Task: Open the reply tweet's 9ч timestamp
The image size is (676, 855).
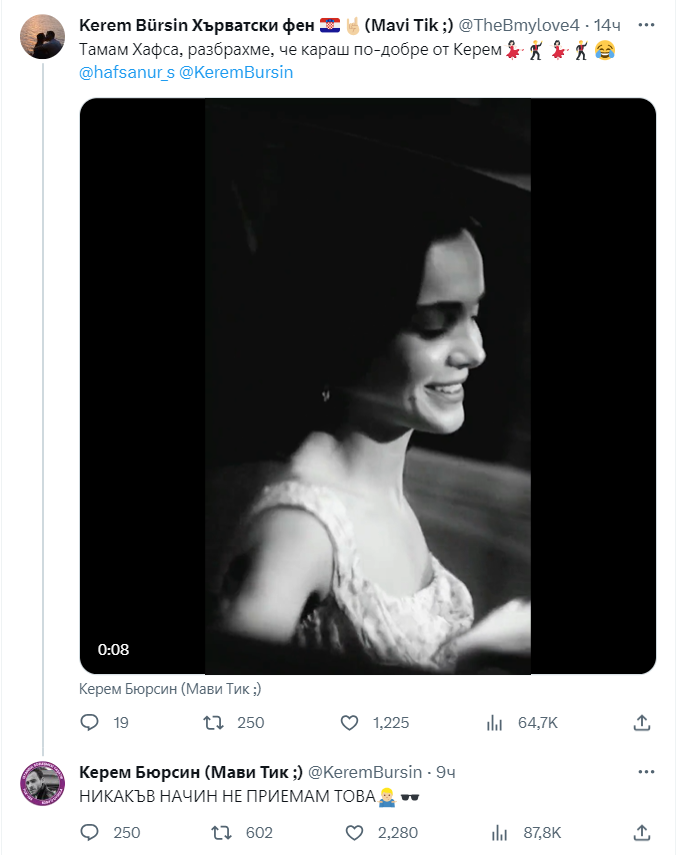Action: coord(446,773)
